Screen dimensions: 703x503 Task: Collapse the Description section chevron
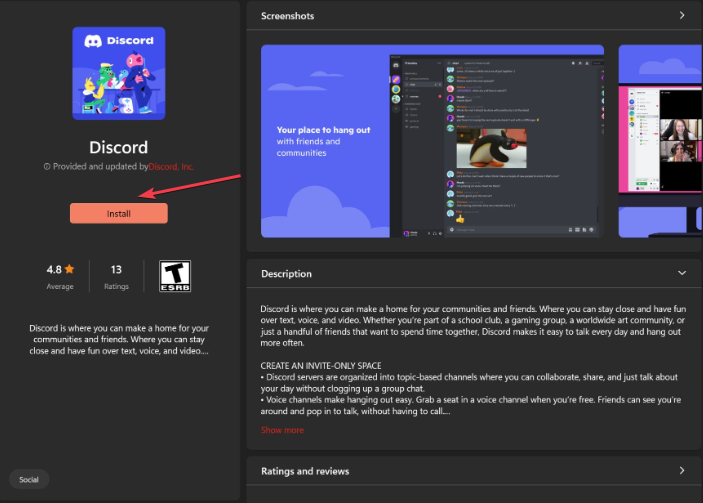[x=681, y=273]
